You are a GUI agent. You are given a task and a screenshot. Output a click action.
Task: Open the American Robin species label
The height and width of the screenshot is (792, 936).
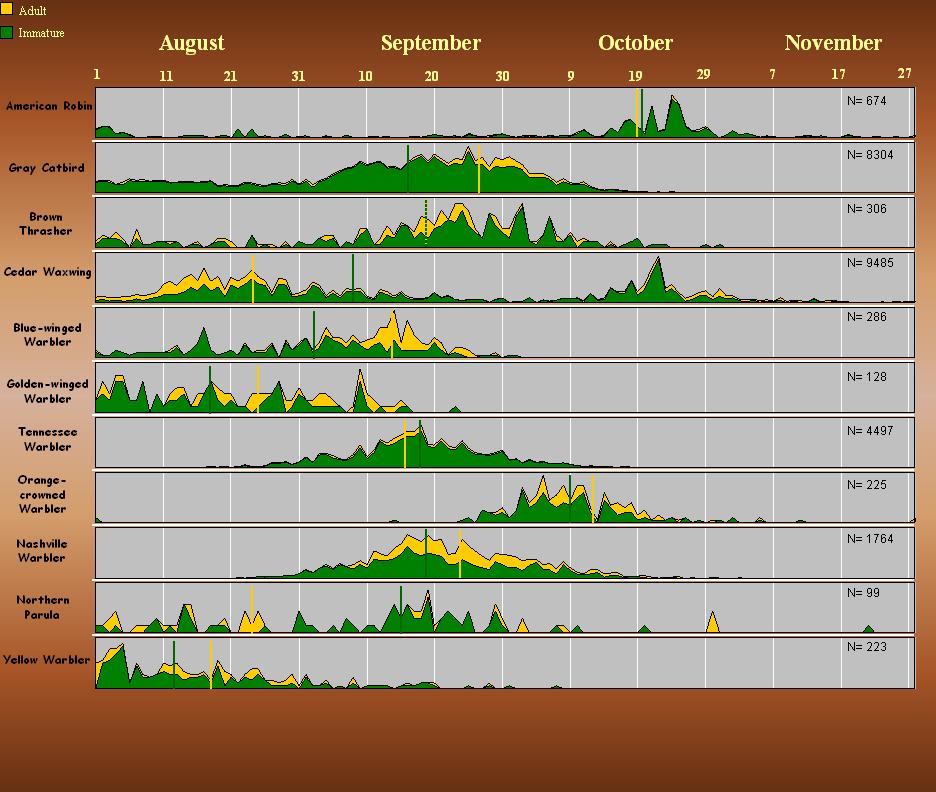[49, 106]
